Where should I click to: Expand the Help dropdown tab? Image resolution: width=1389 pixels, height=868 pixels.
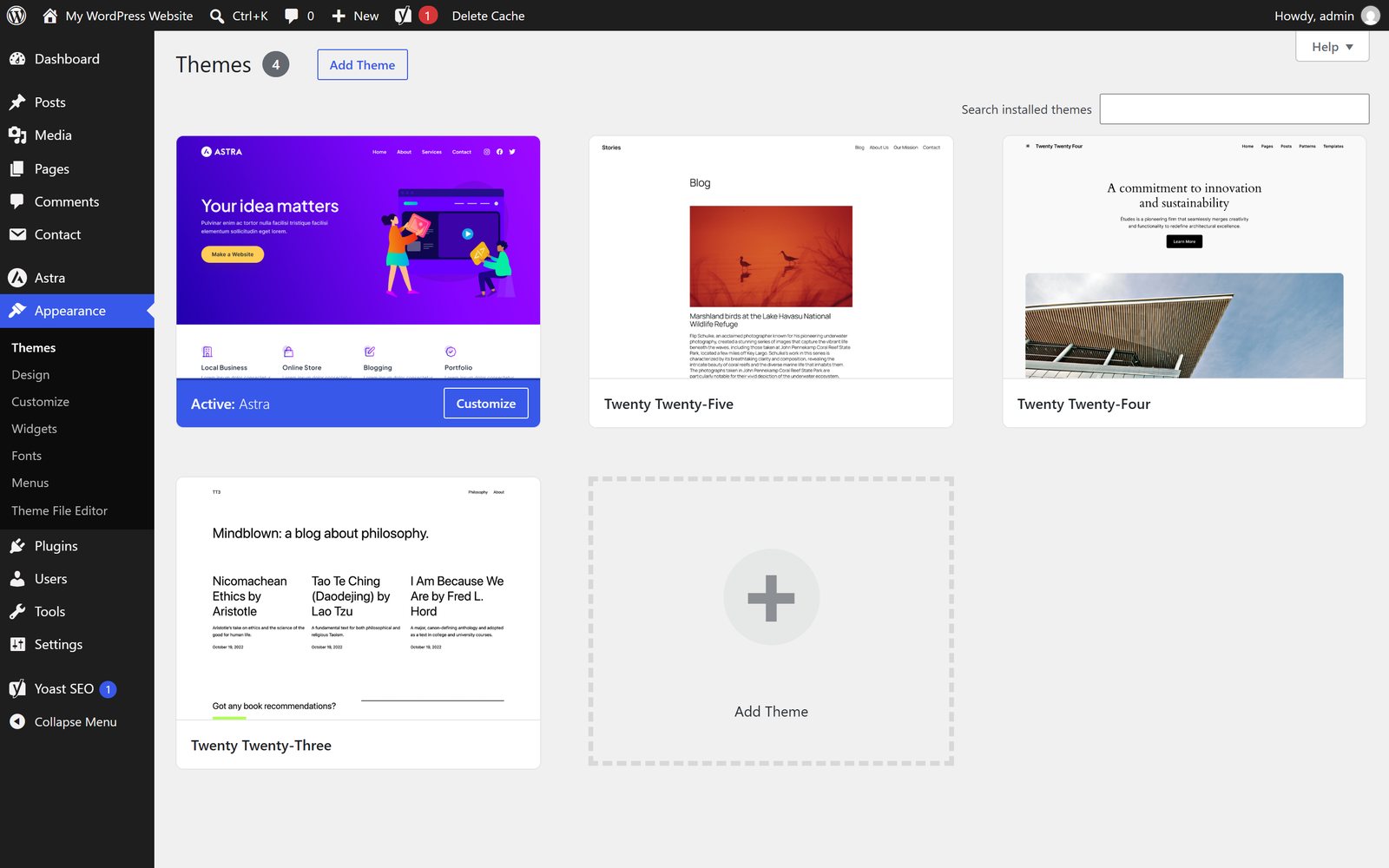pyautogui.click(x=1332, y=47)
